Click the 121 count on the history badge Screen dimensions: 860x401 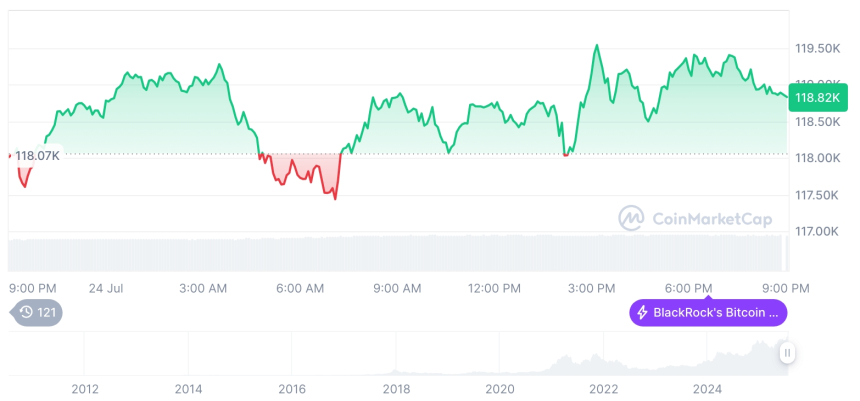tap(46, 313)
